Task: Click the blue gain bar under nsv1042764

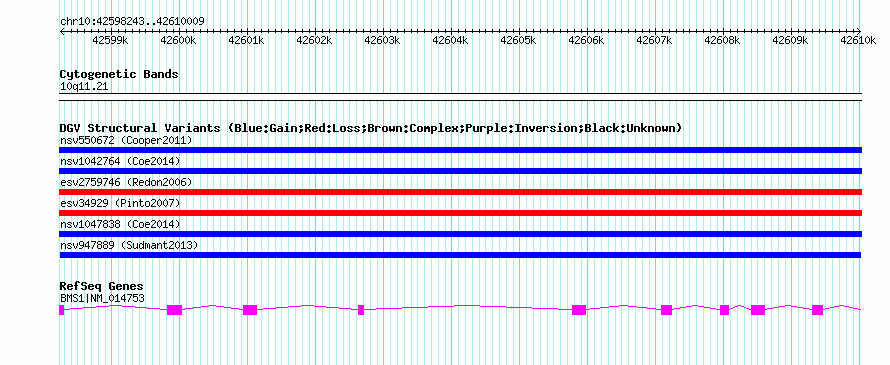Action: click(x=461, y=171)
